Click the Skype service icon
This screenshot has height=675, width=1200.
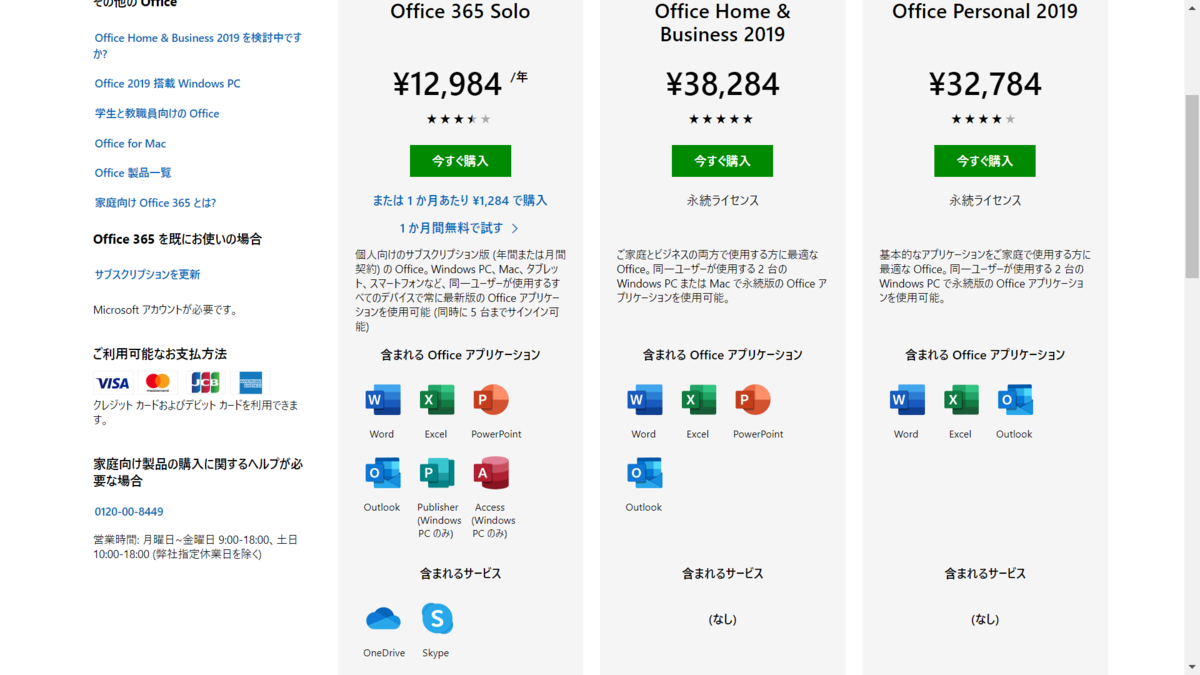coord(437,619)
